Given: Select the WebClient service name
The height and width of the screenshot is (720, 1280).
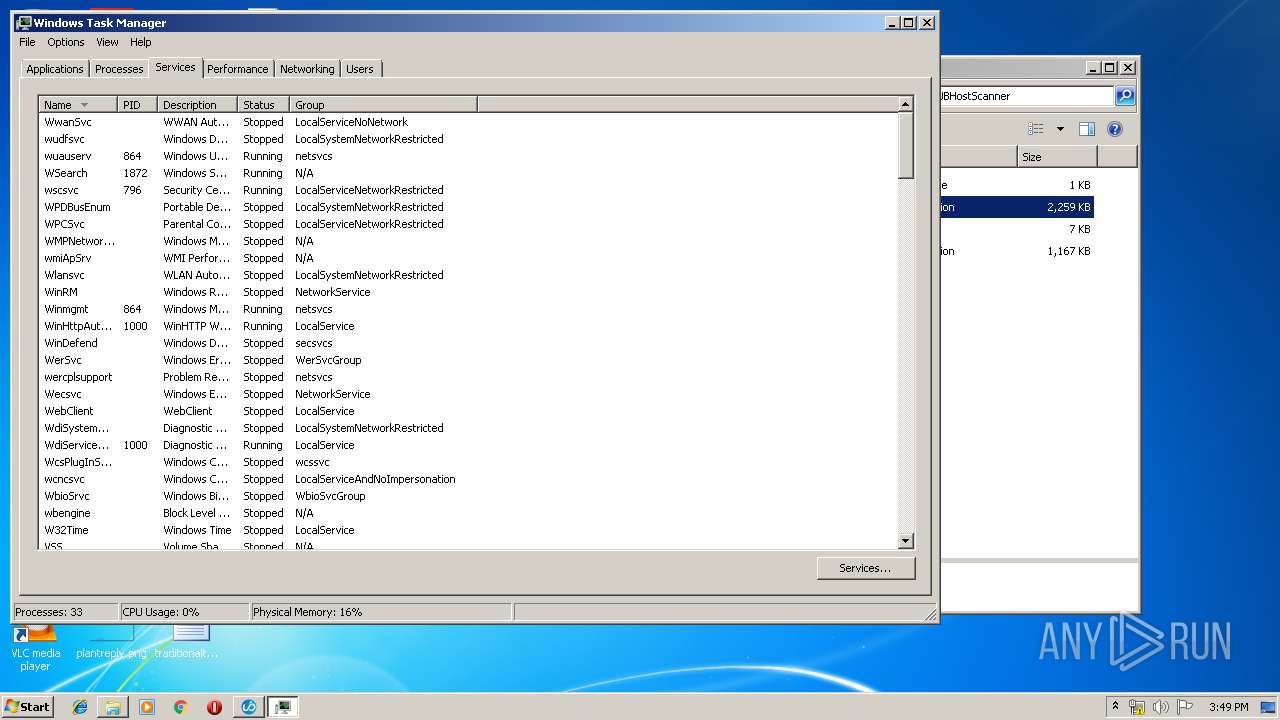Looking at the screenshot, I should [69, 411].
